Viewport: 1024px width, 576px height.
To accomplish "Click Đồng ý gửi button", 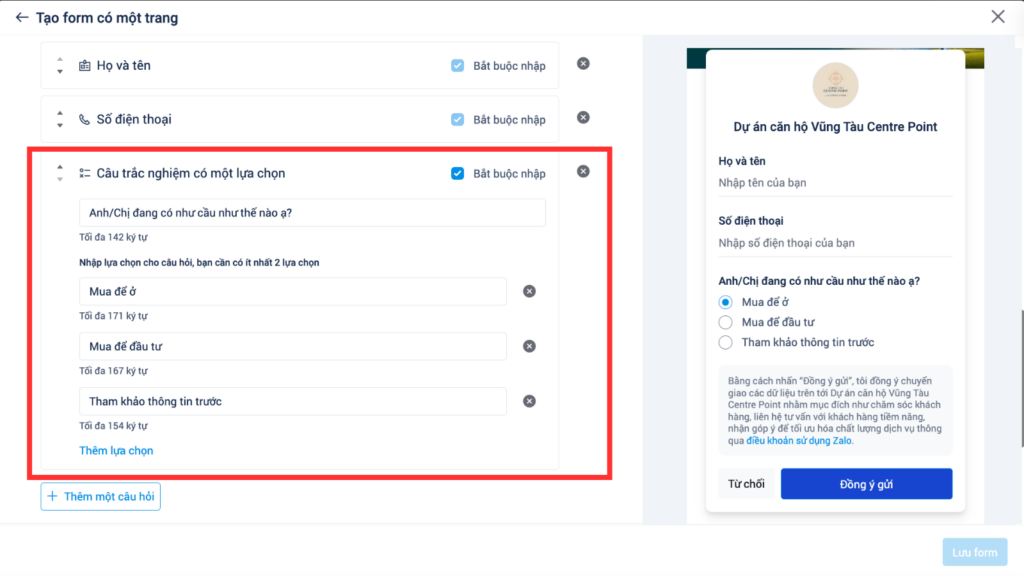I will 866,484.
